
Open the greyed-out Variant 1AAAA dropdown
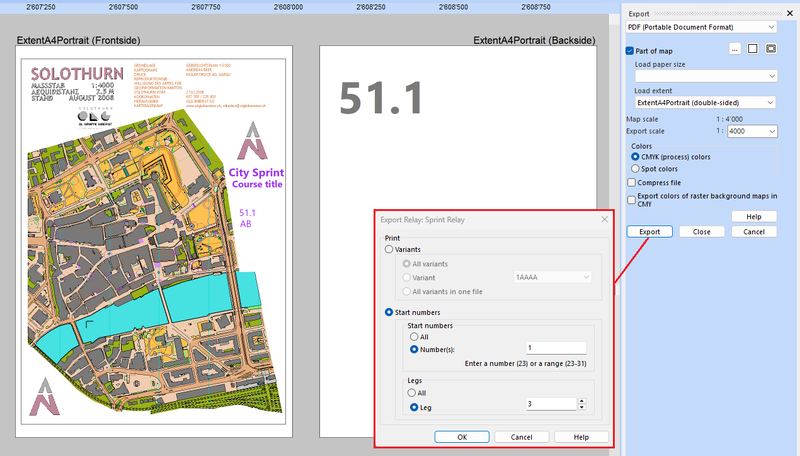click(x=553, y=277)
